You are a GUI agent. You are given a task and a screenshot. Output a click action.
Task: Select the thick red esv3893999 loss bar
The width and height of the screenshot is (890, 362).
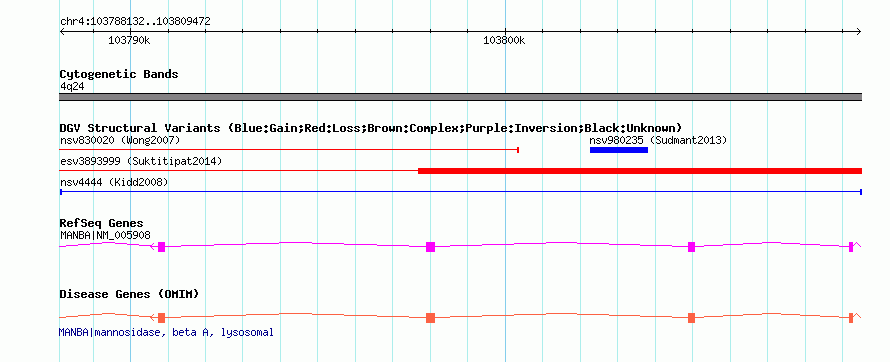[x=640, y=171]
